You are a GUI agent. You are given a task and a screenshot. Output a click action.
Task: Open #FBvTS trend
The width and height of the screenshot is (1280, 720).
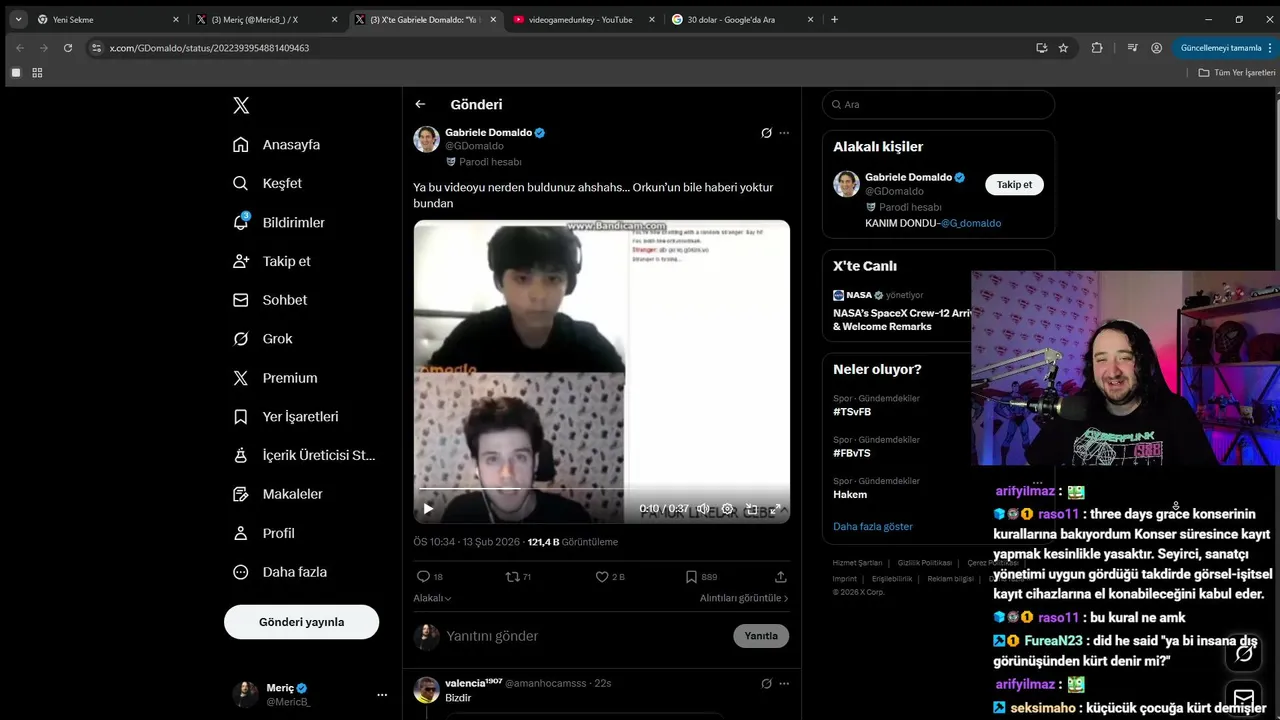[852, 453]
